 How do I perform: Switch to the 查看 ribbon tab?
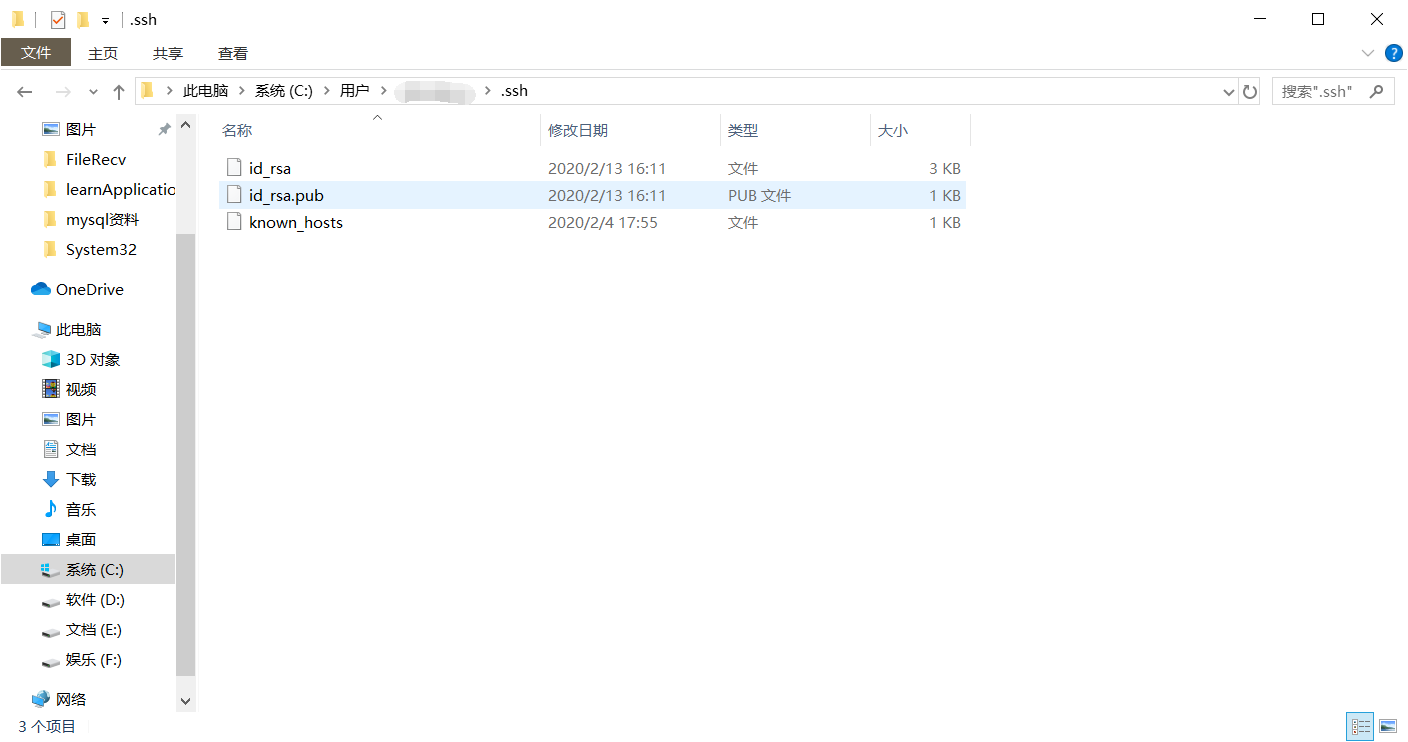click(x=233, y=53)
